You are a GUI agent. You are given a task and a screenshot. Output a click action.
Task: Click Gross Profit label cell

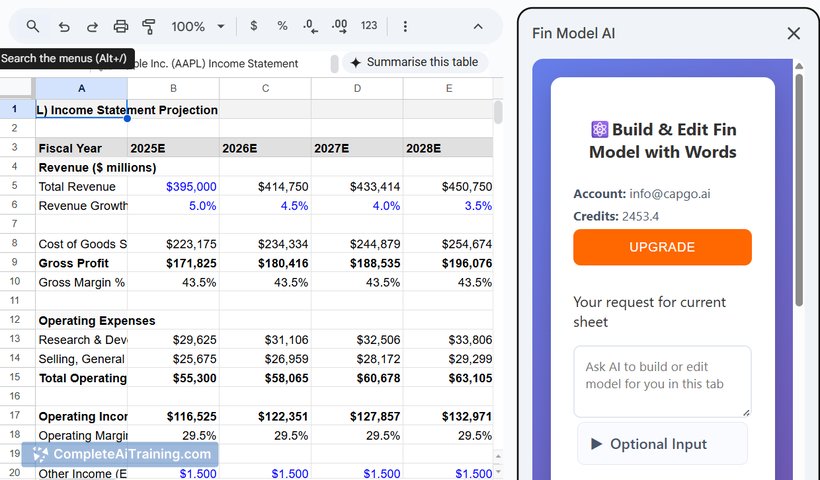point(82,263)
